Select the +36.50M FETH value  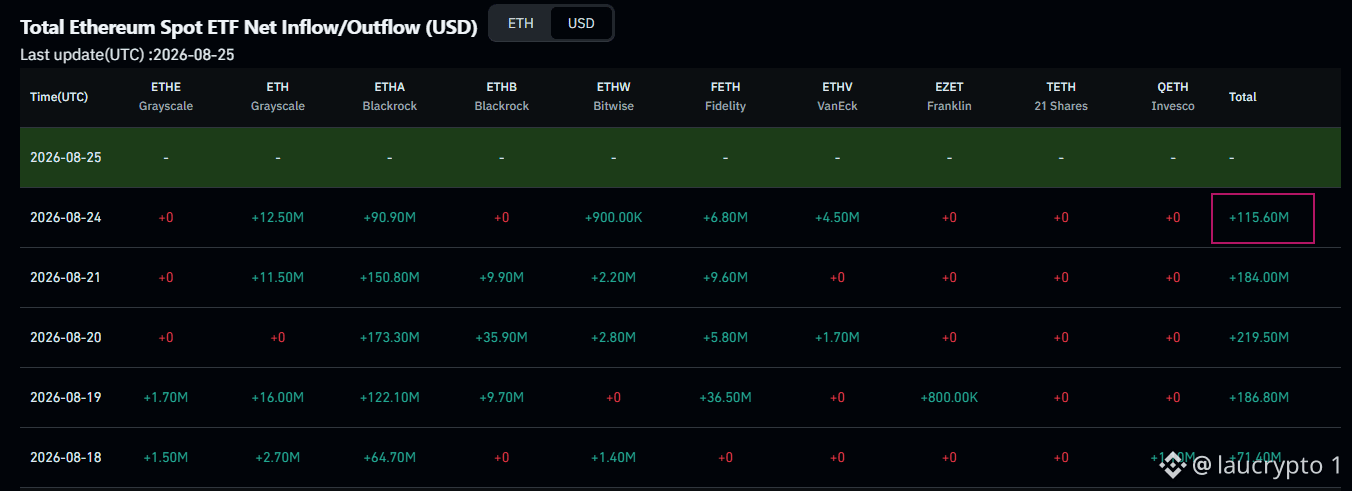point(725,398)
